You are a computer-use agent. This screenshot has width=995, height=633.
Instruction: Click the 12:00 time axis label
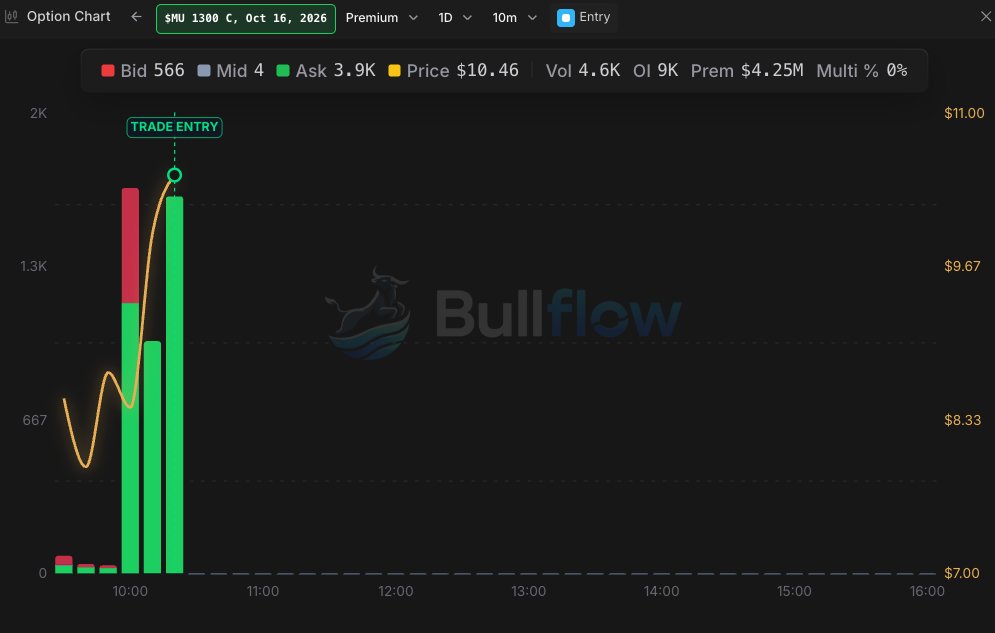395,591
